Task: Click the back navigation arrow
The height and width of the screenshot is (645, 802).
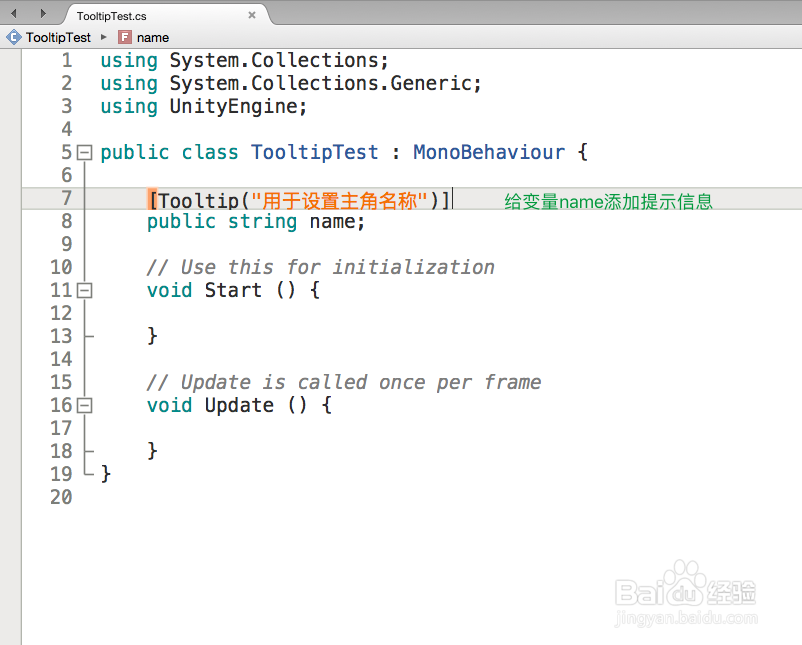Action: click(x=12, y=14)
